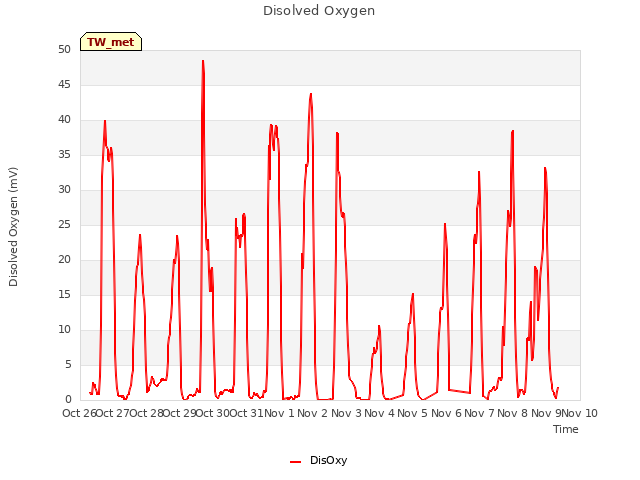Image resolution: width=640 pixels, height=480 pixels.
Task: Click the Oct 26 peak reaching 40
Action: coord(105,121)
